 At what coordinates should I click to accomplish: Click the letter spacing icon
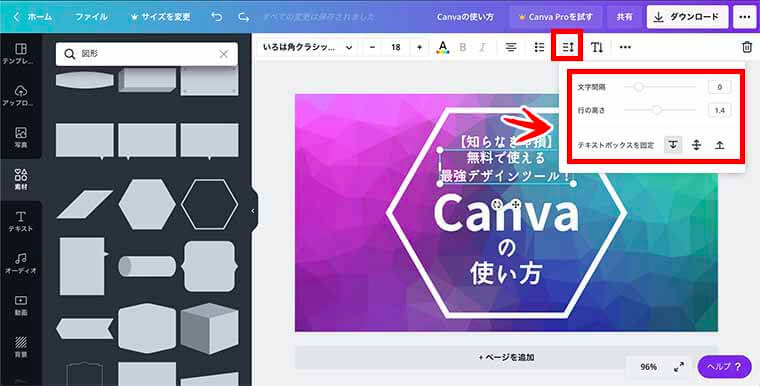(x=568, y=47)
